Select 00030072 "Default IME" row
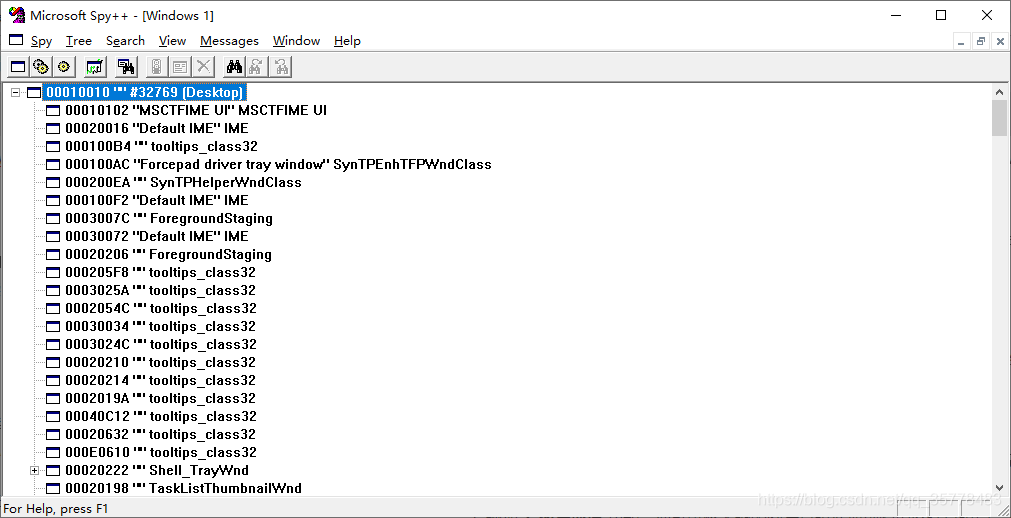Viewport: 1011px width, 518px height. pyautogui.click(x=156, y=237)
